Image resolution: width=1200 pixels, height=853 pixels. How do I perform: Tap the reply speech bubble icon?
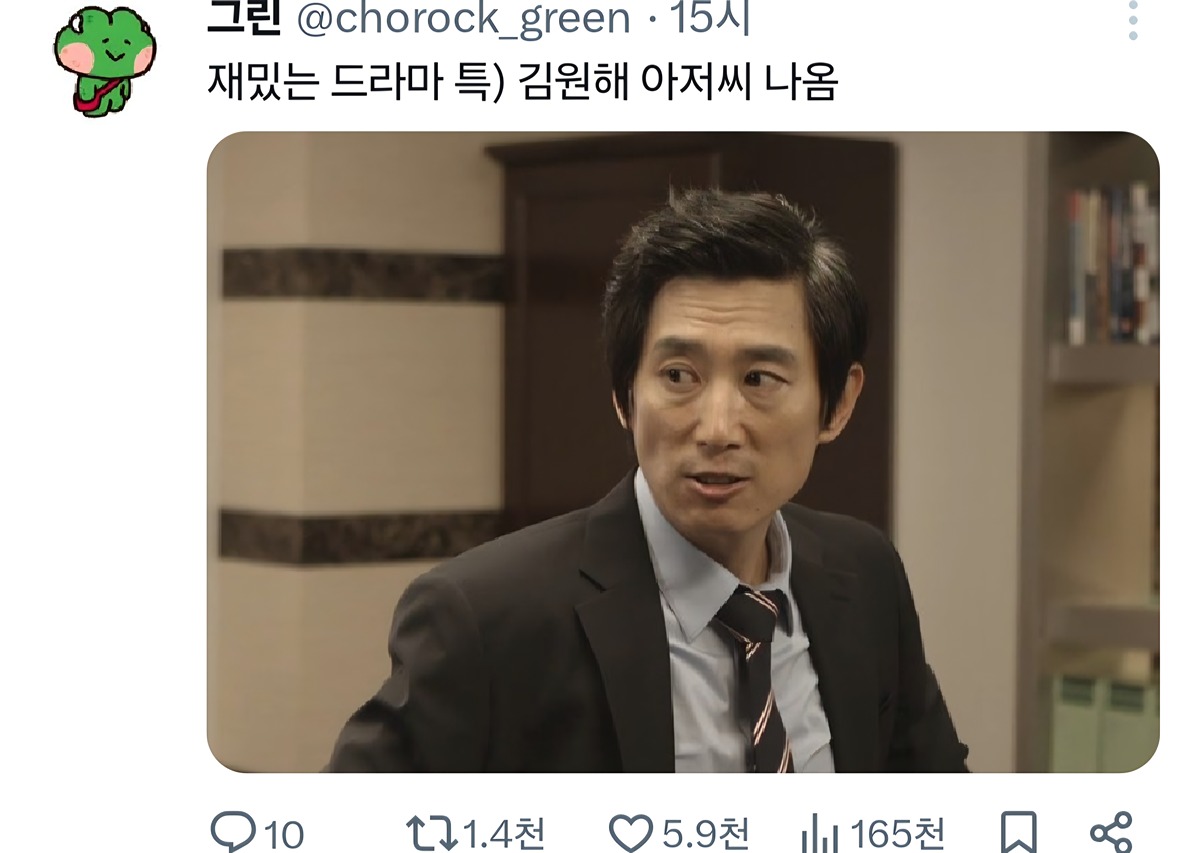(232, 832)
